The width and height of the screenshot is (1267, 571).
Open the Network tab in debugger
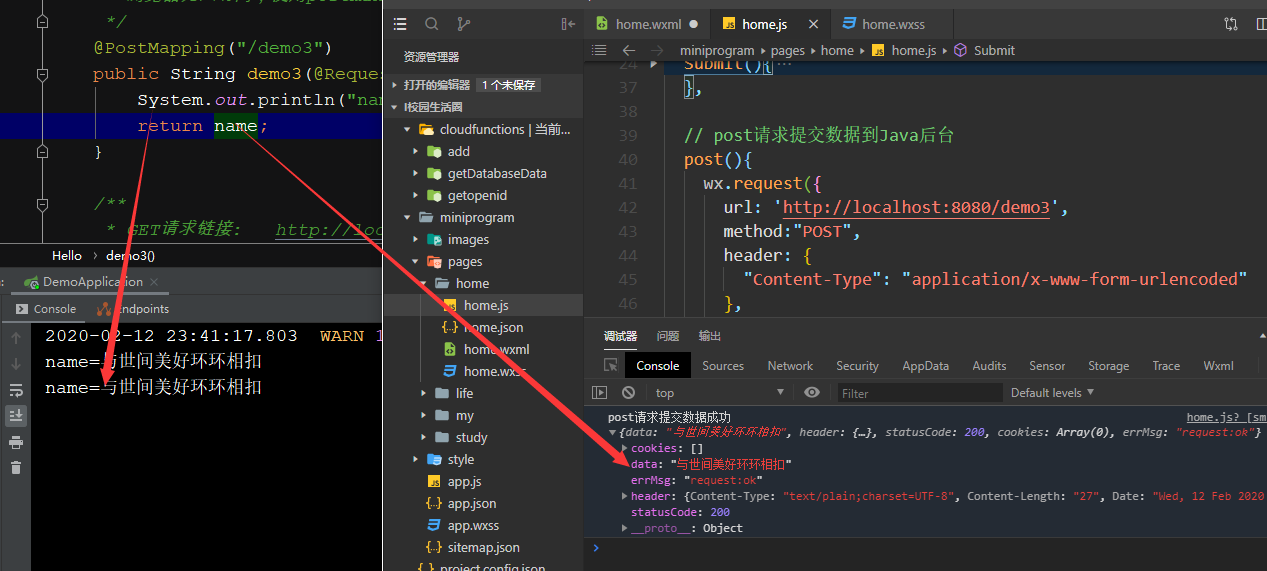pos(790,366)
